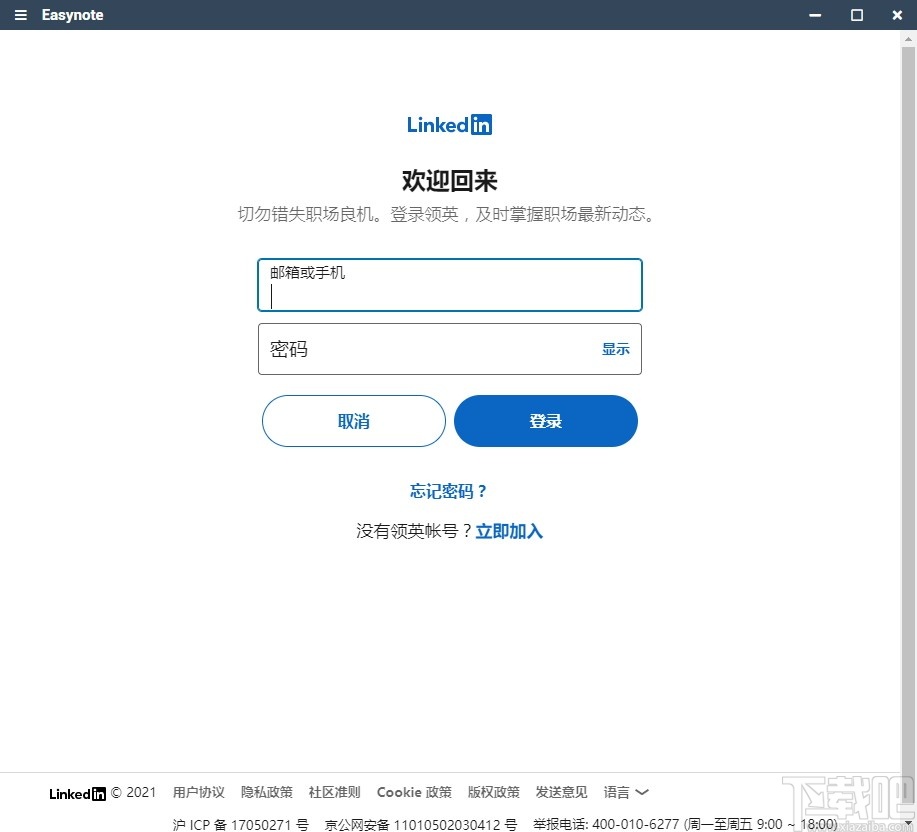Open the Easynote hamburger menu
Screen dimensions: 917x832
(x=20, y=15)
